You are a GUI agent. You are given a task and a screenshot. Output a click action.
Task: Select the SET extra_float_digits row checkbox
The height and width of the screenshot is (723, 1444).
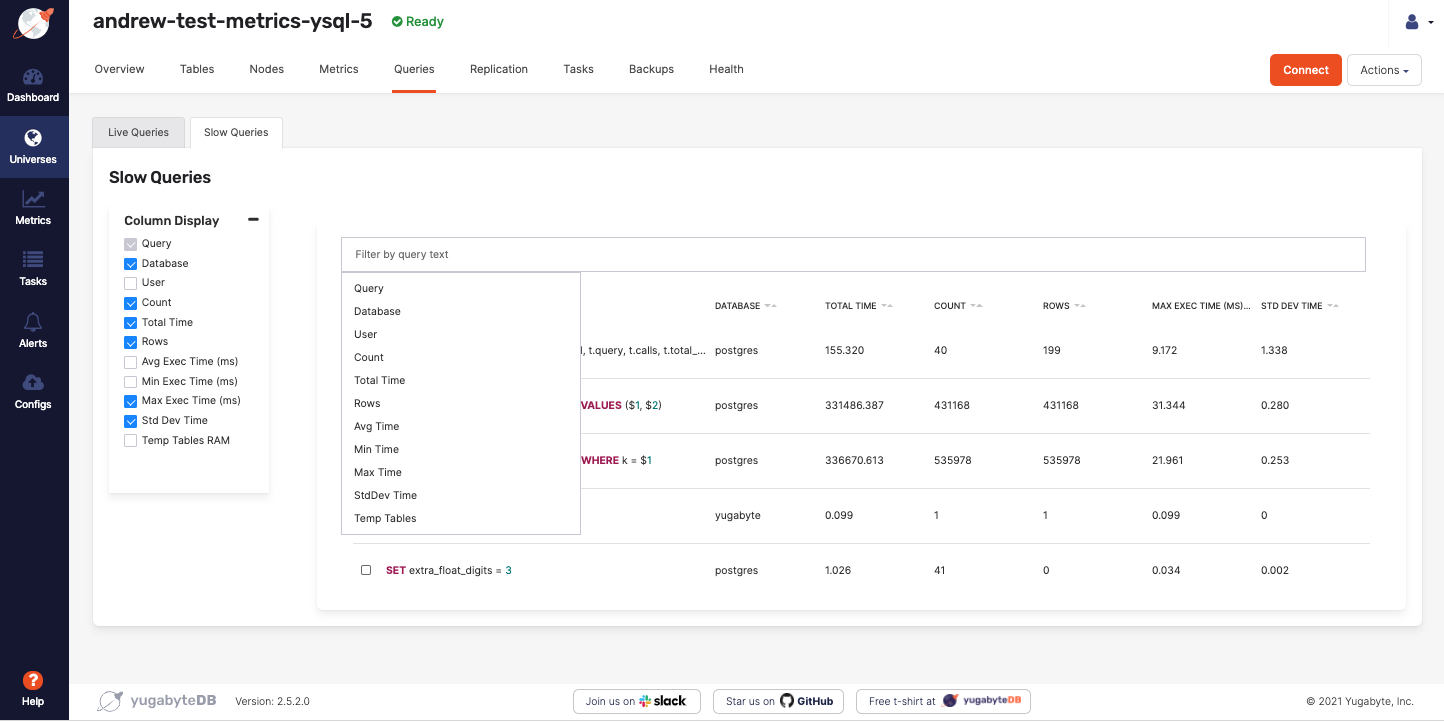[x=366, y=570]
